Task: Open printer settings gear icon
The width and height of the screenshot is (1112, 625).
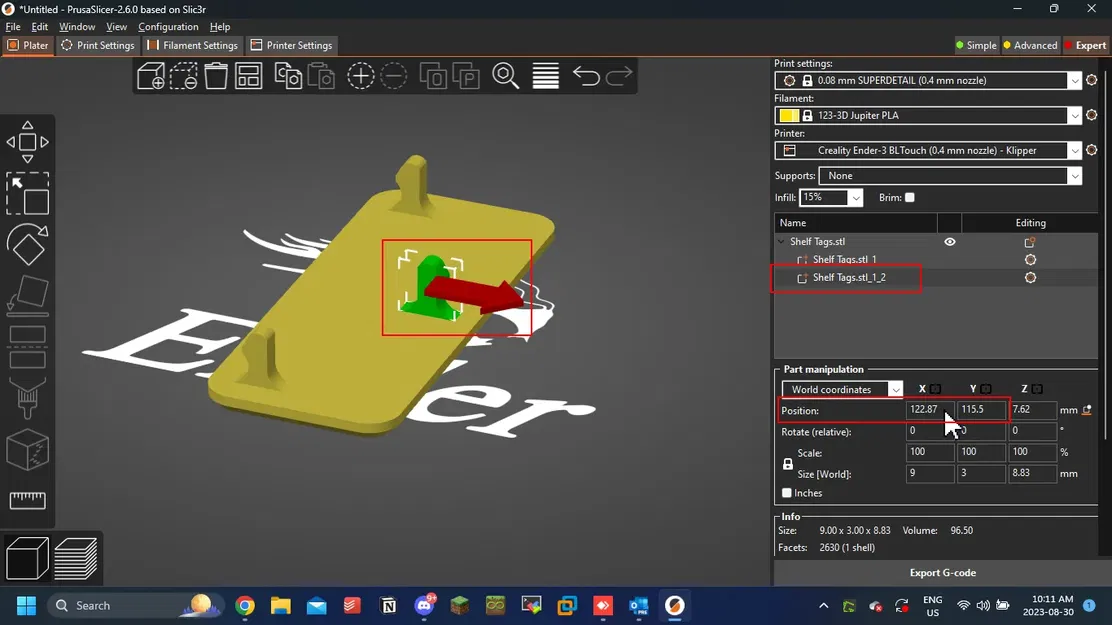Action: coord(1091,150)
